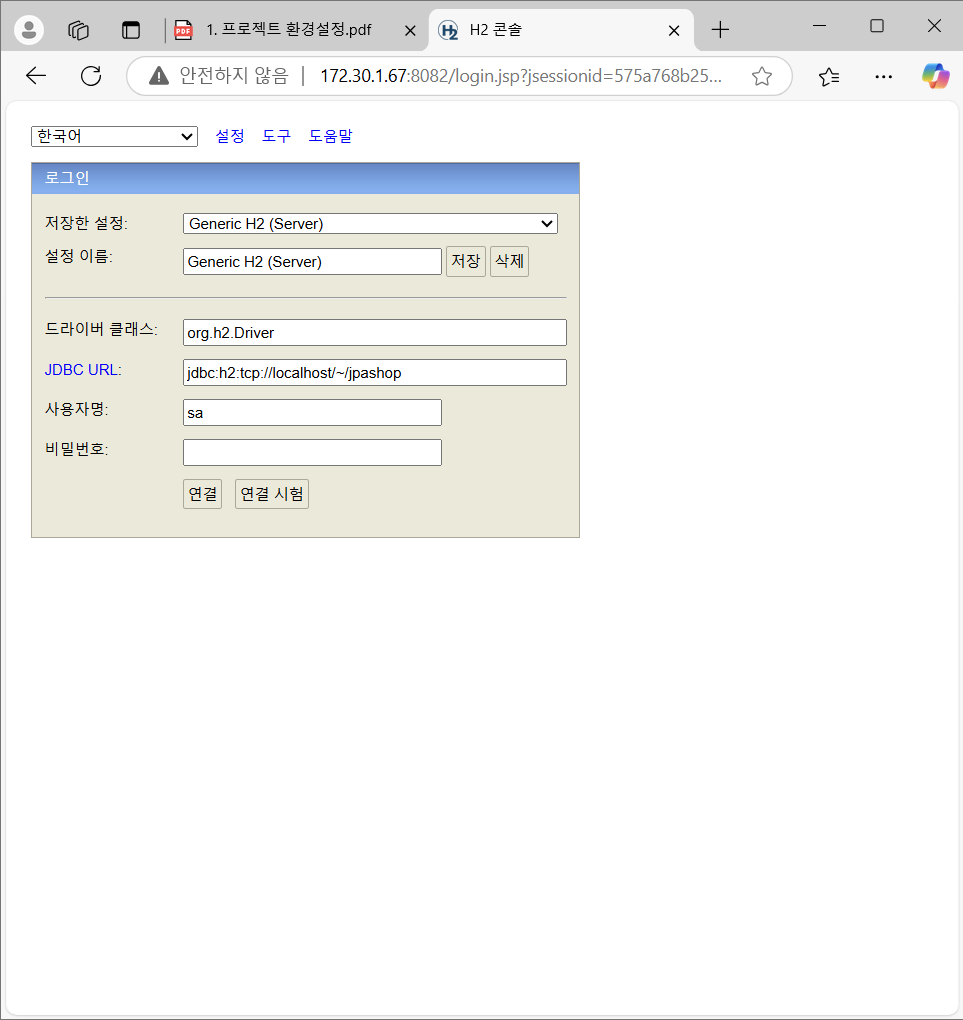Image resolution: width=963 pixels, height=1020 pixels.
Task: Toggle the vertical tabs icon
Action: tap(131, 30)
